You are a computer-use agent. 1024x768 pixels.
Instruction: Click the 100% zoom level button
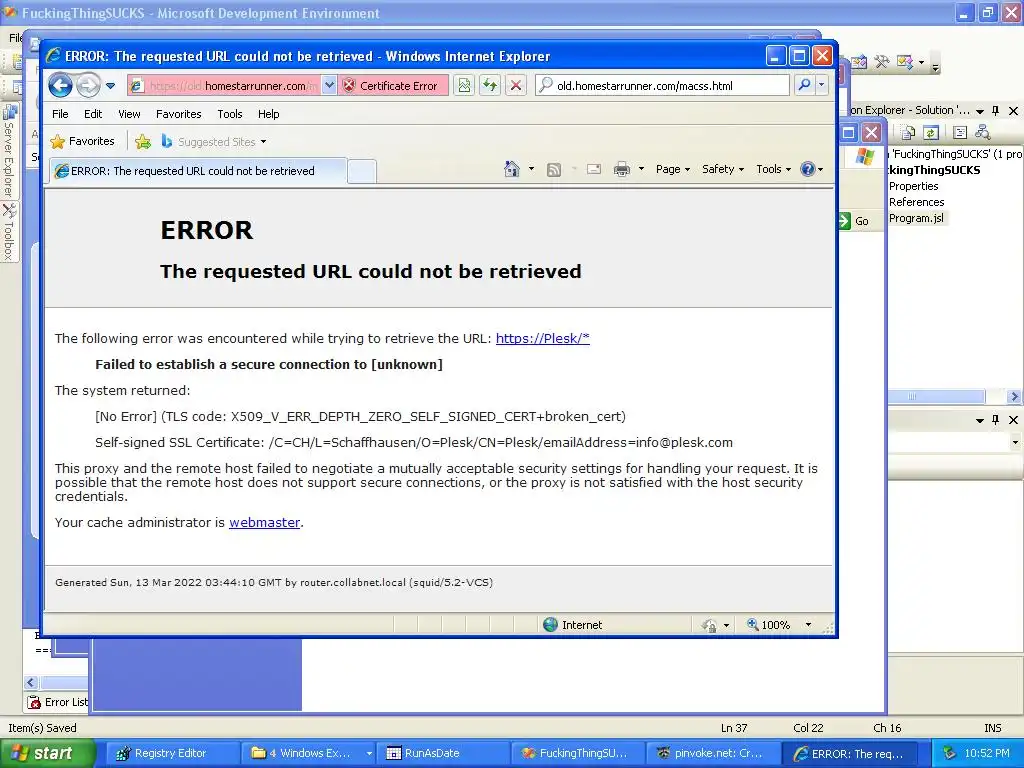click(x=769, y=625)
